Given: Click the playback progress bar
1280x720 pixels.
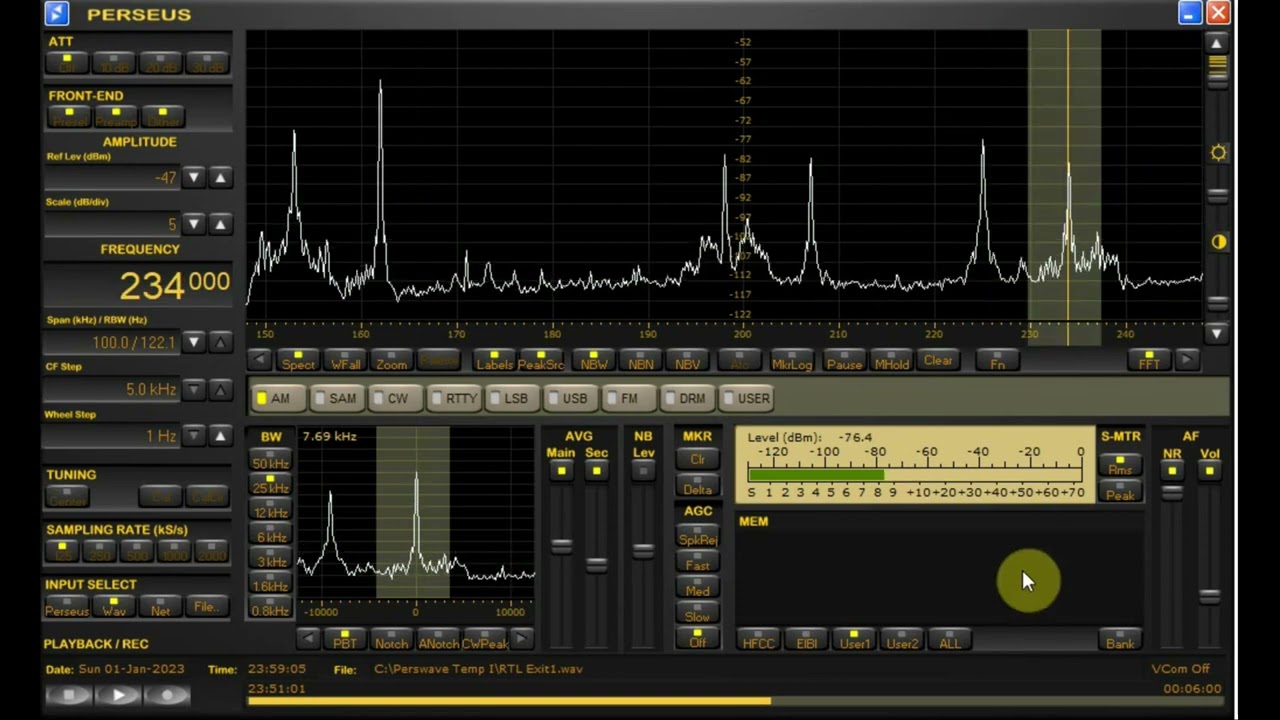Looking at the screenshot, I should pos(734,701).
